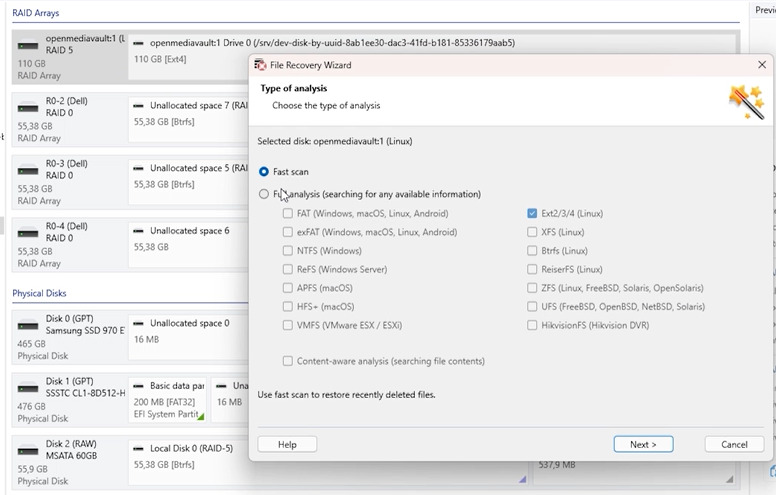Check the FAT (Windows, macOS, Linux, Android) box
The width and height of the screenshot is (776, 495).
(288, 213)
